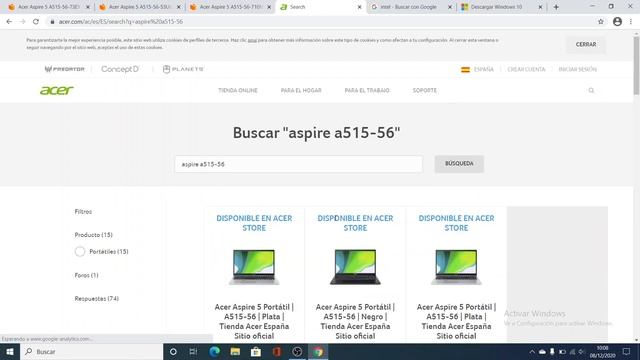This screenshot has height=360, width=640.
Task: Open the ConceptD brand logo
Action: click(x=120, y=69)
